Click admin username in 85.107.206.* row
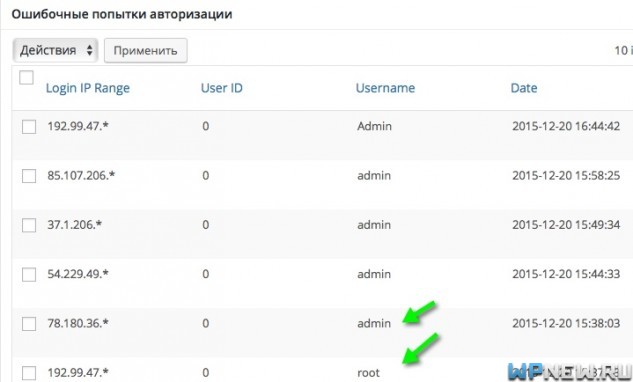 click(374, 176)
